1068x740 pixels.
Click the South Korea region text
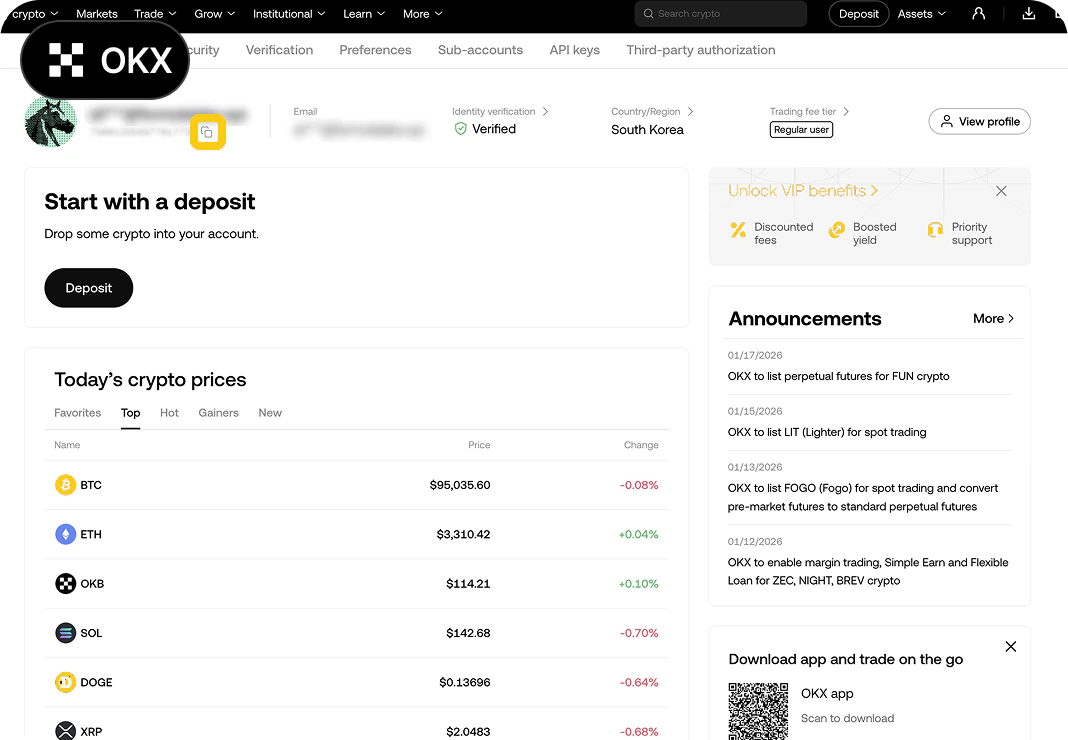[647, 129]
